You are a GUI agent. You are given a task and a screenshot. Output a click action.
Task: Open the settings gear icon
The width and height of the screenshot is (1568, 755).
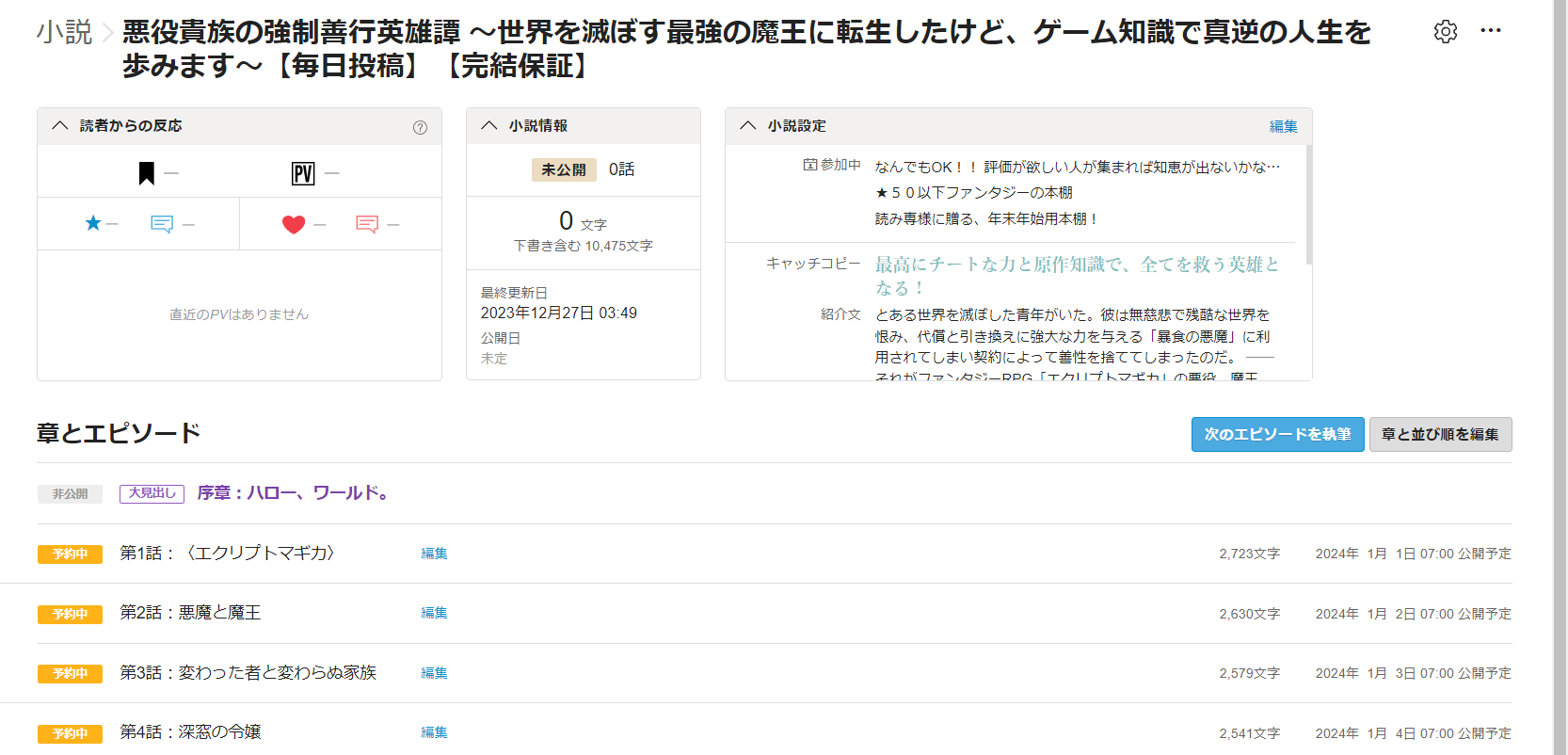1445,31
